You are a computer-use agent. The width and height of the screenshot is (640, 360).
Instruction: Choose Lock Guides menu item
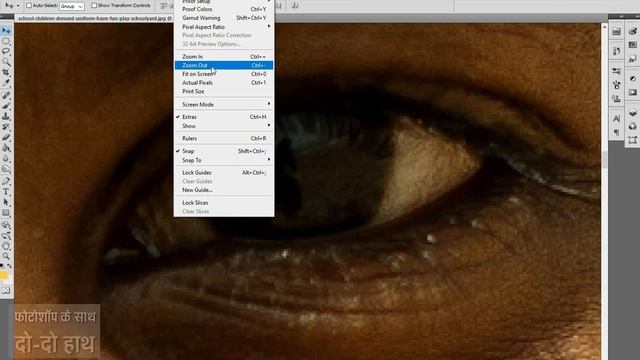point(224,173)
